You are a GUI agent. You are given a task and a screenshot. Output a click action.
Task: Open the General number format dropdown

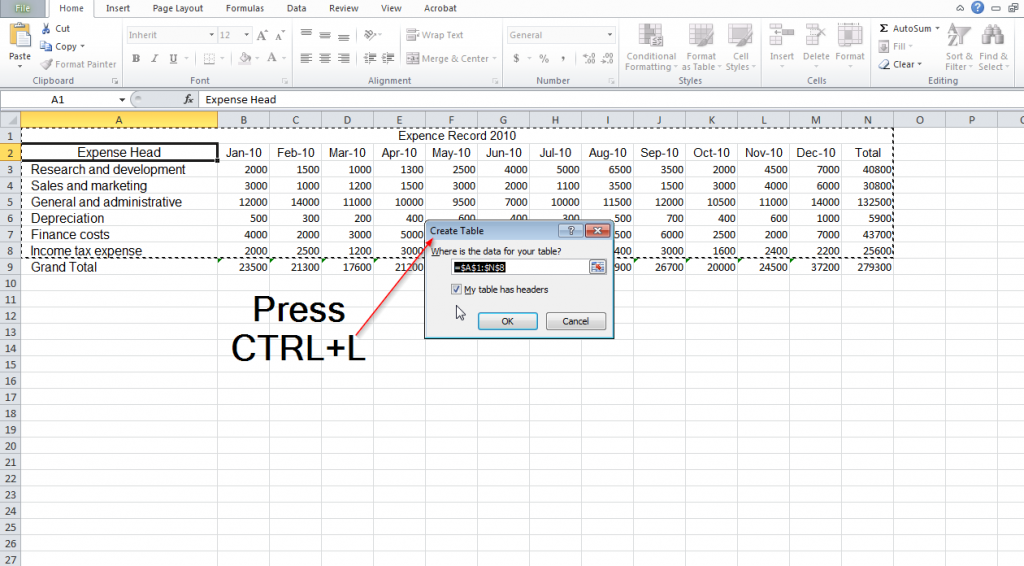[609, 35]
